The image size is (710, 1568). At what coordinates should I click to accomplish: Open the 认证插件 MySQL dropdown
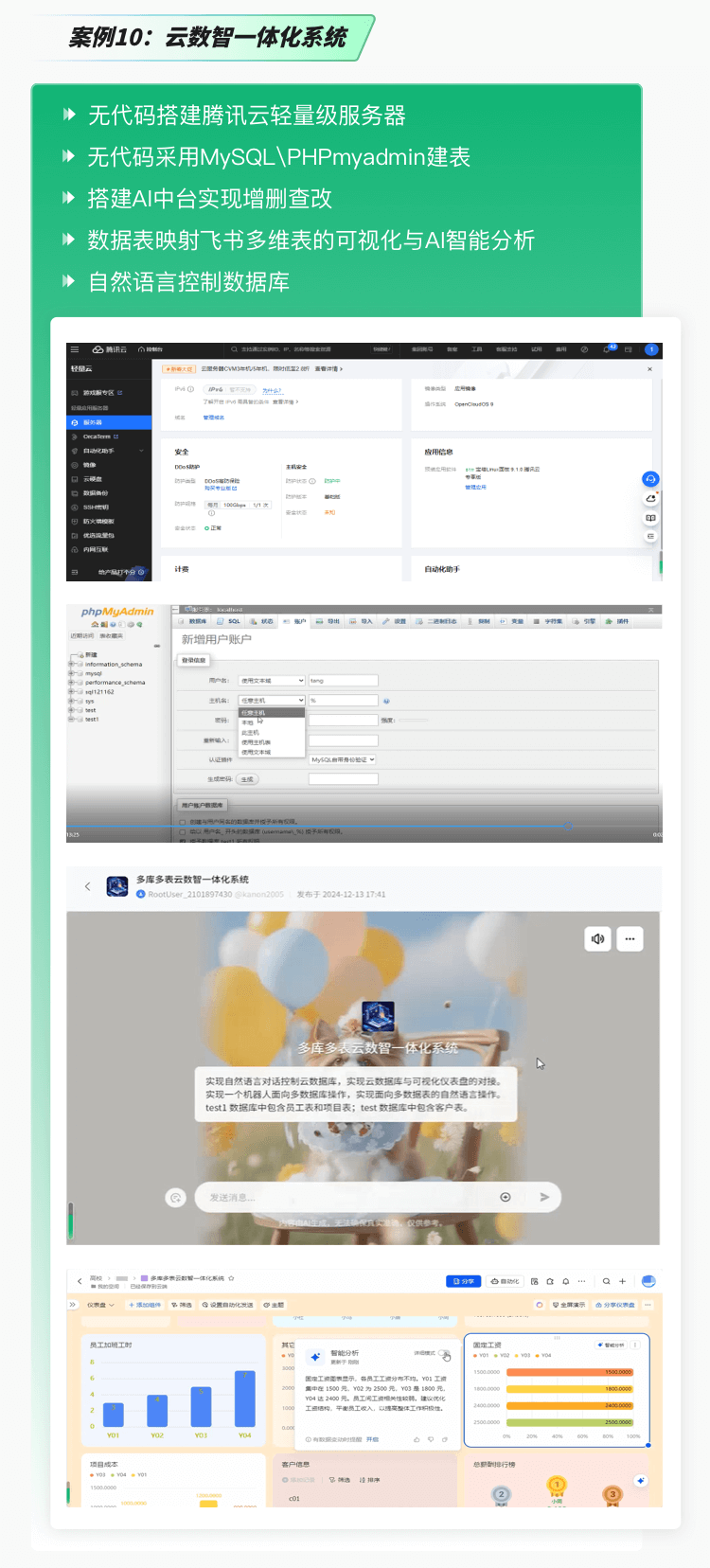click(x=343, y=759)
